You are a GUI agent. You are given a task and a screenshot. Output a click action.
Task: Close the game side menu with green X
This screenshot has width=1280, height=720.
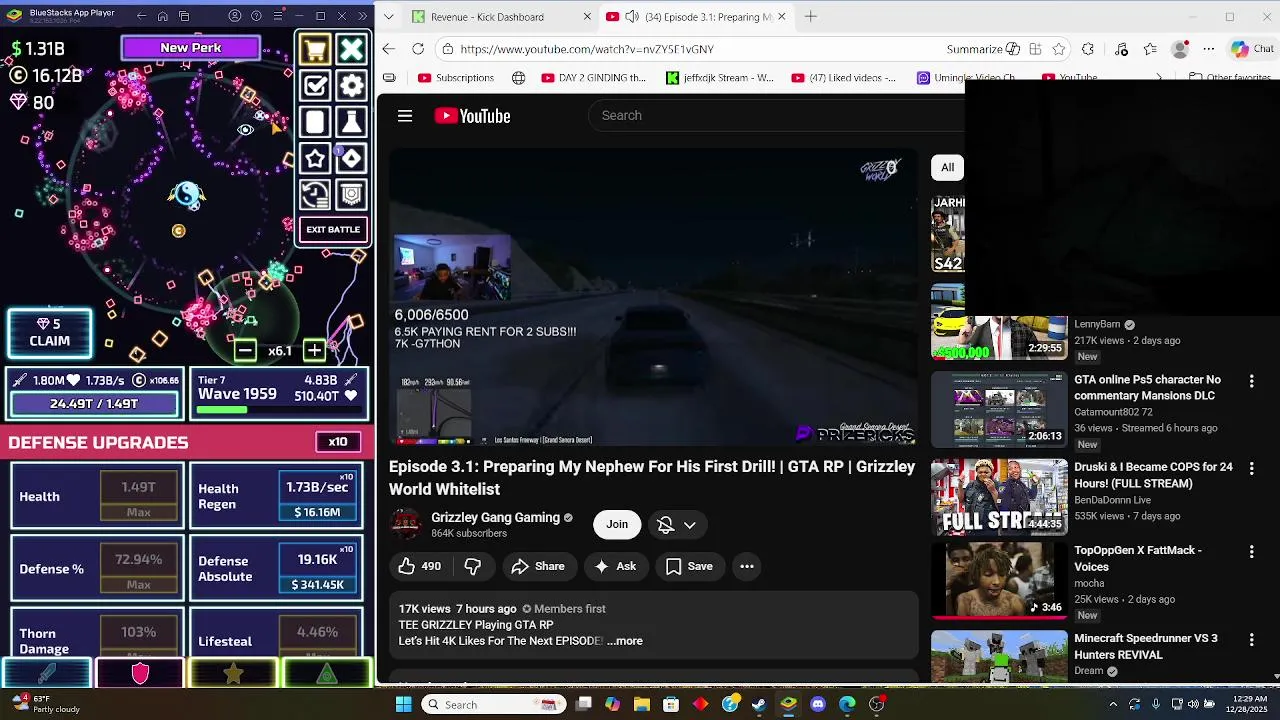(x=351, y=50)
